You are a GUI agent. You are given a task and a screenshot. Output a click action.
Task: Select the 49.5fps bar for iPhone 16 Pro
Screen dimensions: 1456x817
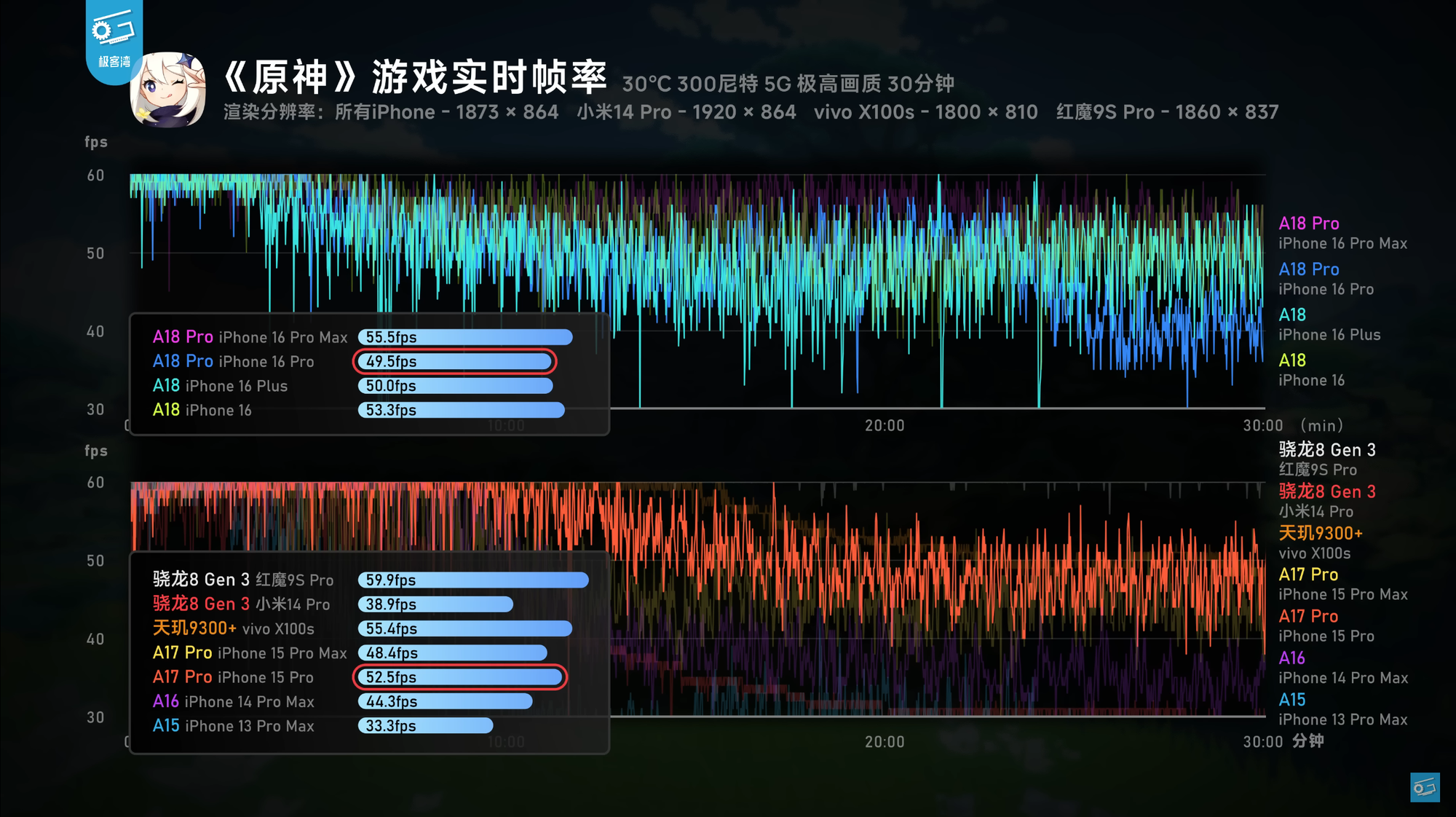[455, 361]
